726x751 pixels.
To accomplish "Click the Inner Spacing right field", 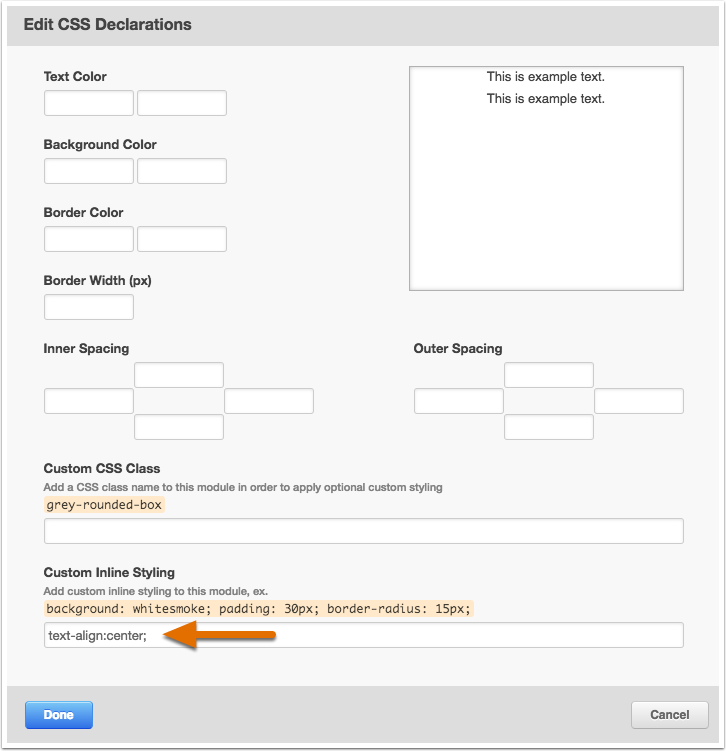I will (269, 401).
